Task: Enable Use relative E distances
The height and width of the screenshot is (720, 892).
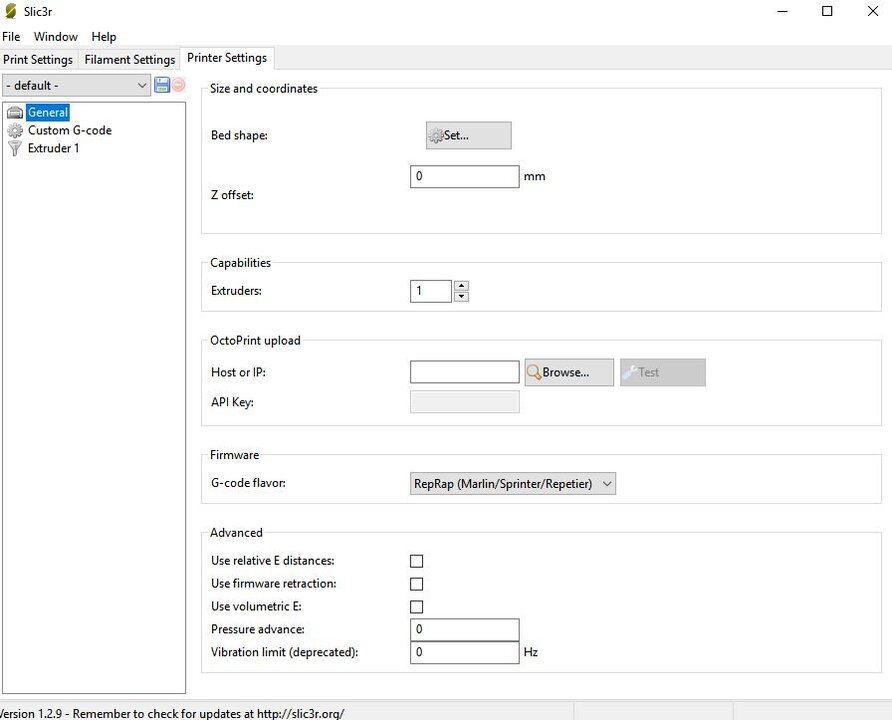Action: [416, 561]
